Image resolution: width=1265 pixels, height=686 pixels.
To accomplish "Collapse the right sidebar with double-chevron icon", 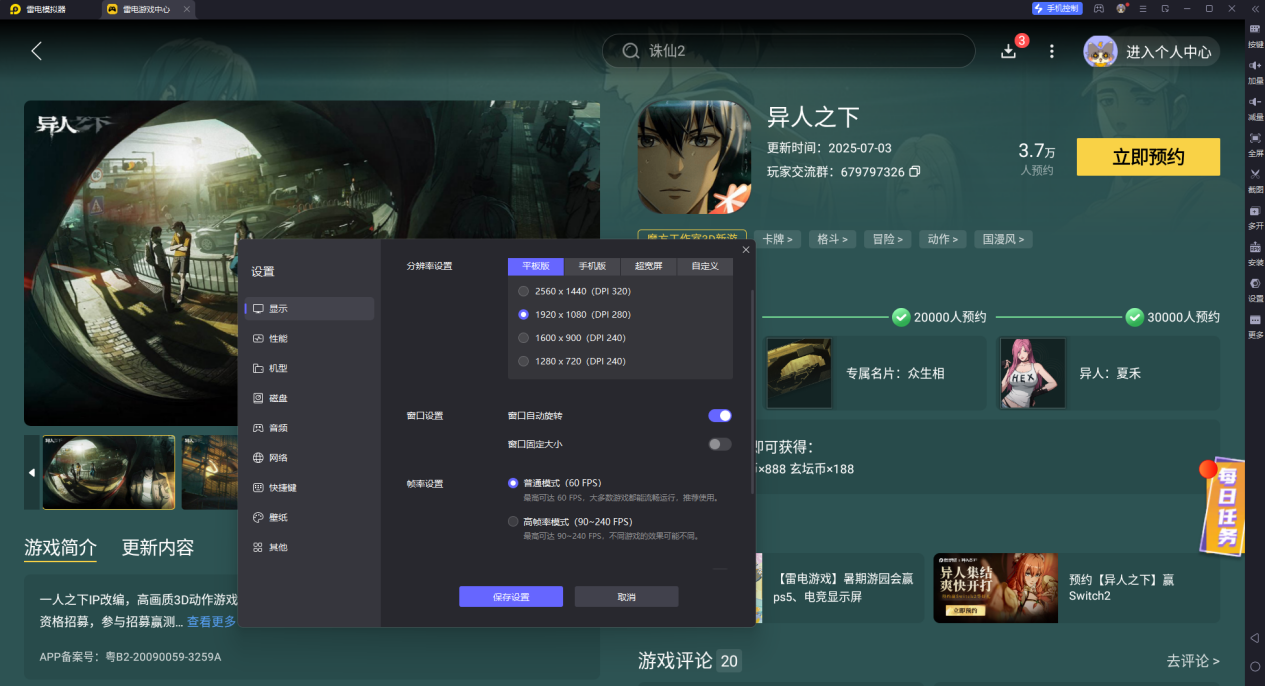I will pyautogui.click(x=1255, y=8).
